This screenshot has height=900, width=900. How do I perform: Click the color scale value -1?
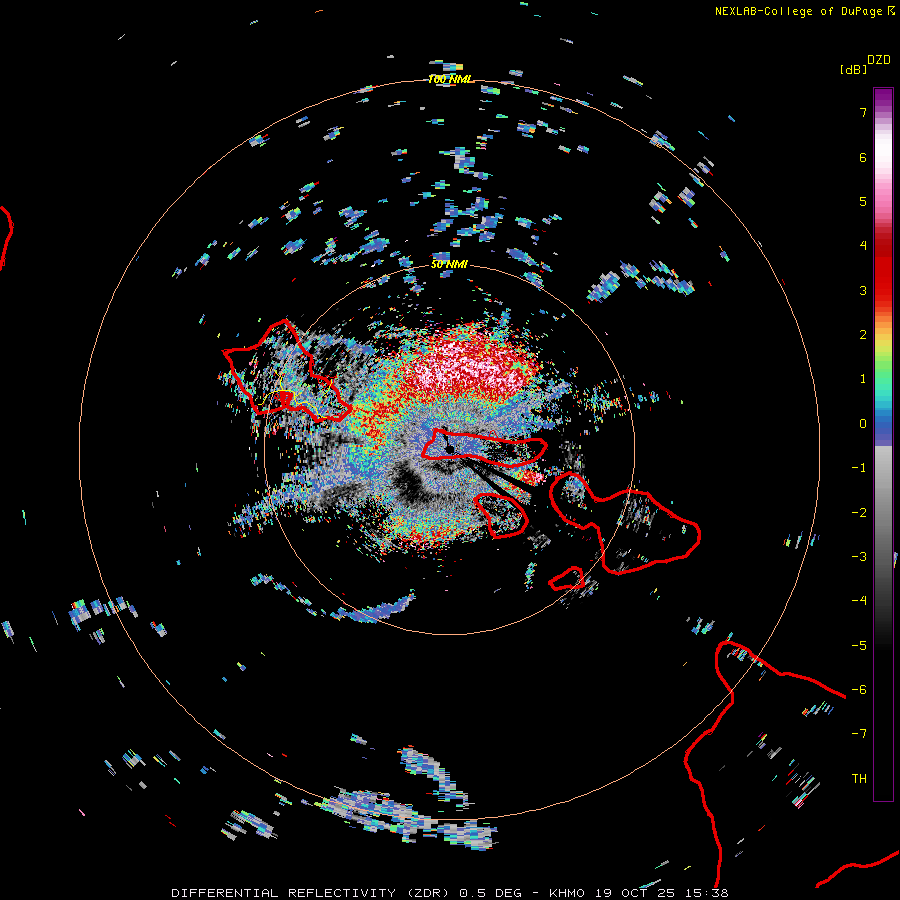[859, 468]
